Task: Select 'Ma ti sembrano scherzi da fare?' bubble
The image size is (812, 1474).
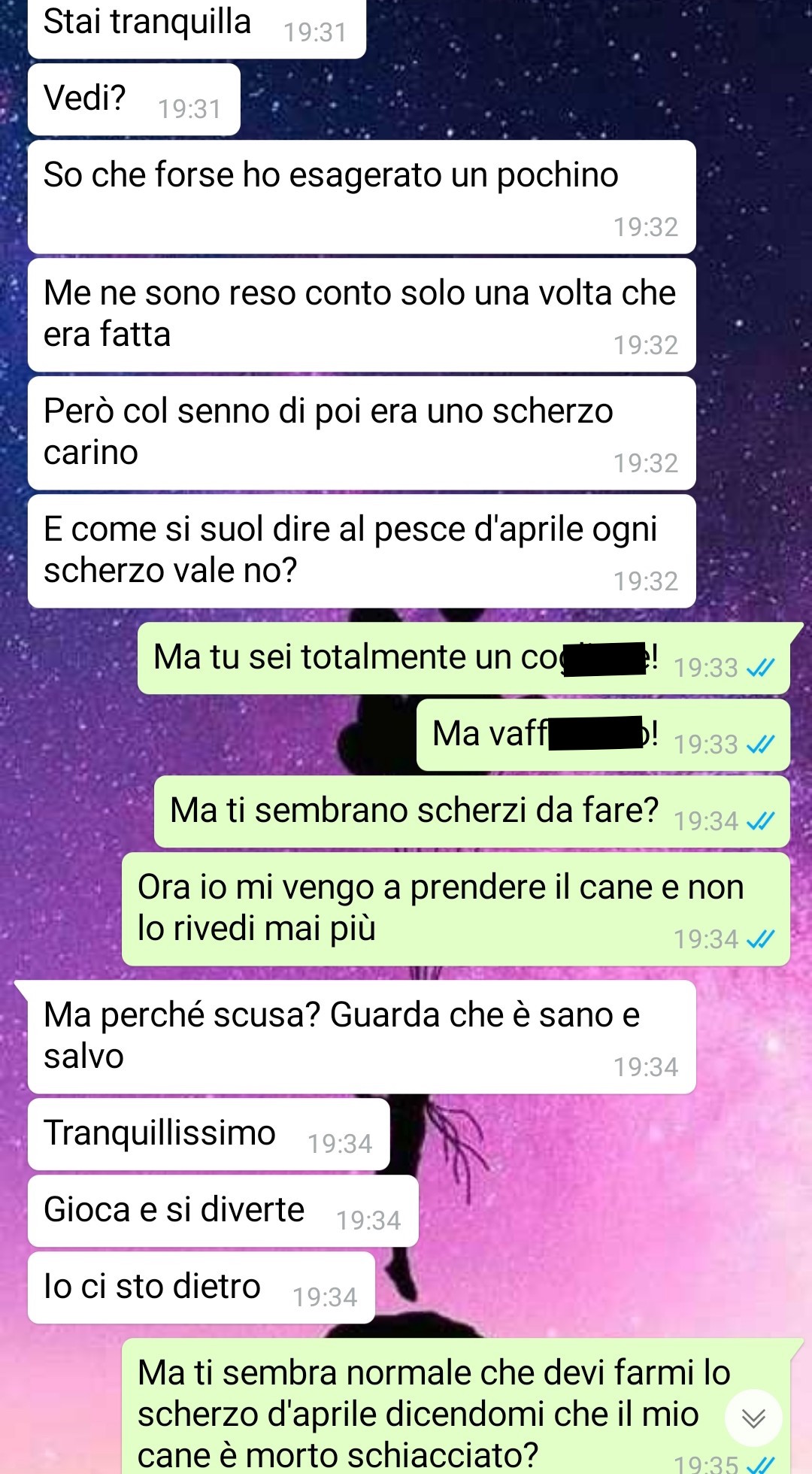Action: pyautogui.click(x=472, y=811)
